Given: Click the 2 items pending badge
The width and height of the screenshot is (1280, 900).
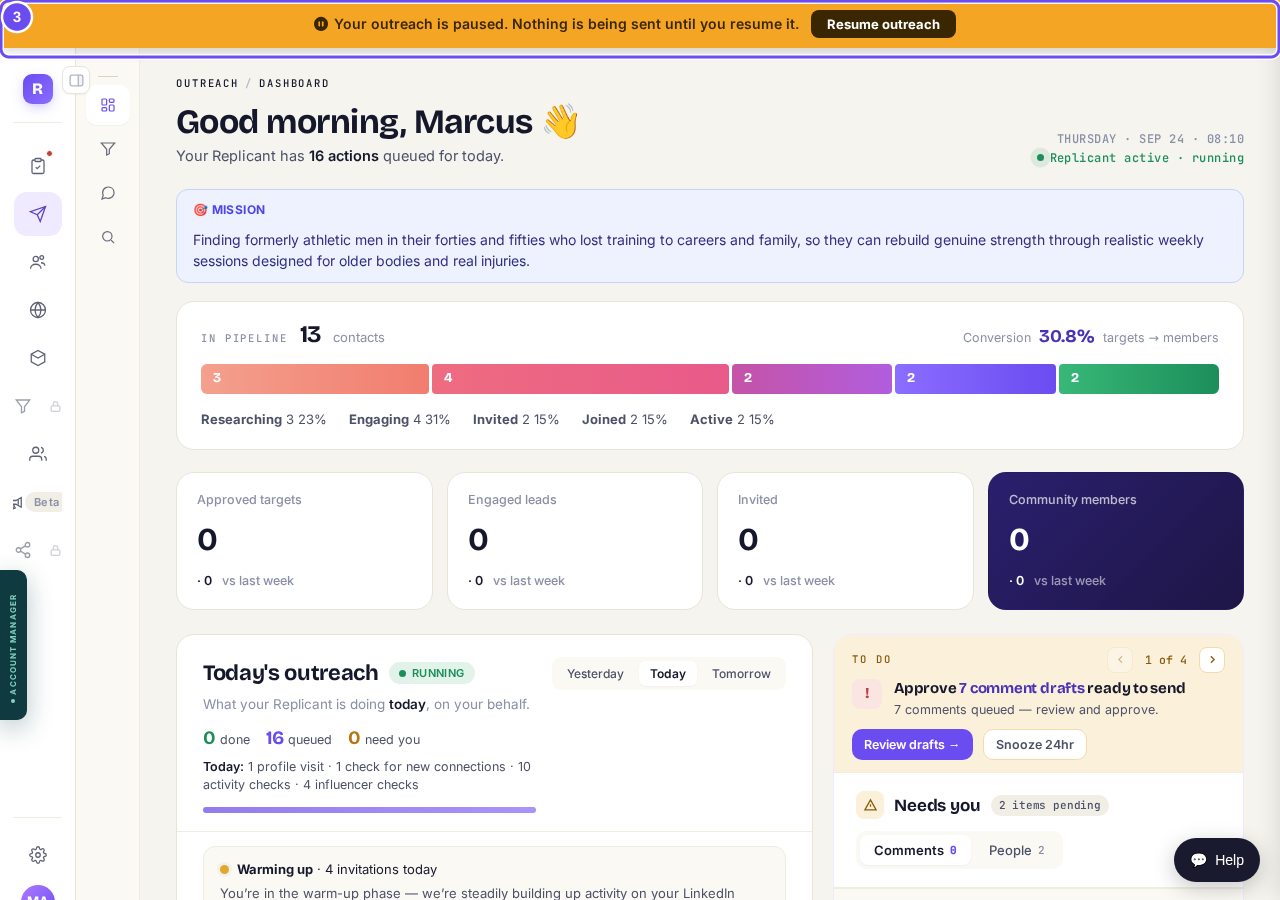Looking at the screenshot, I should pyautogui.click(x=1050, y=805).
